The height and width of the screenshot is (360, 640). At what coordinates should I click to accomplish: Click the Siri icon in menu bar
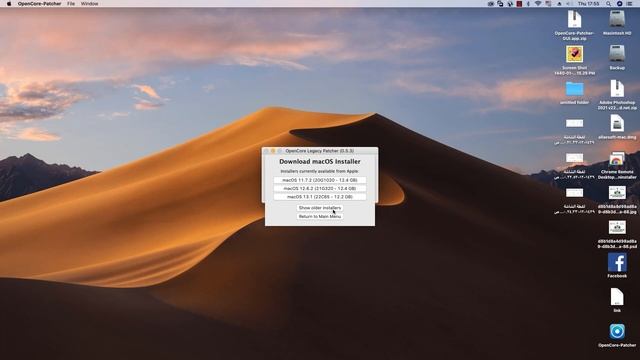tap(619, 4)
